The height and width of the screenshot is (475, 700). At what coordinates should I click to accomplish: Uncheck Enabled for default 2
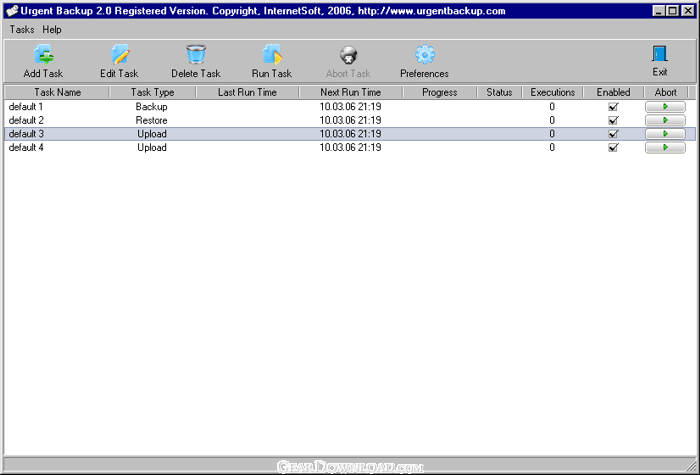tap(613, 121)
